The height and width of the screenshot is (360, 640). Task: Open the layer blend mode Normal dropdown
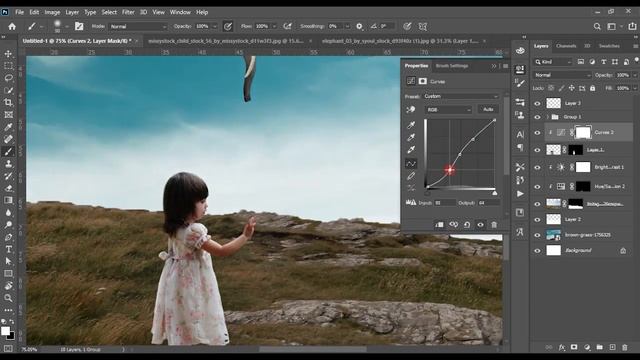pos(562,75)
